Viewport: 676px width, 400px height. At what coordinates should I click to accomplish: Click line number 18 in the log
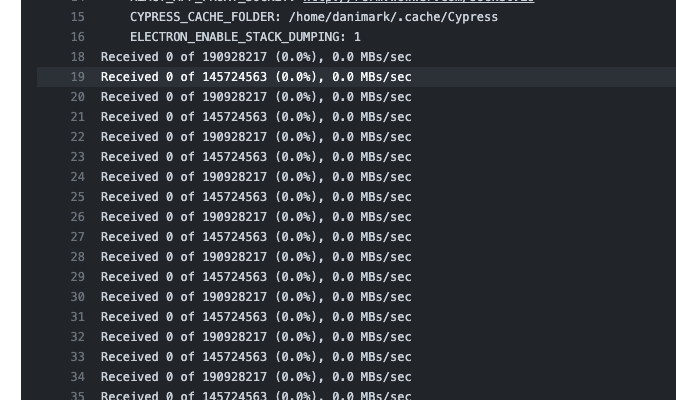pos(78,57)
